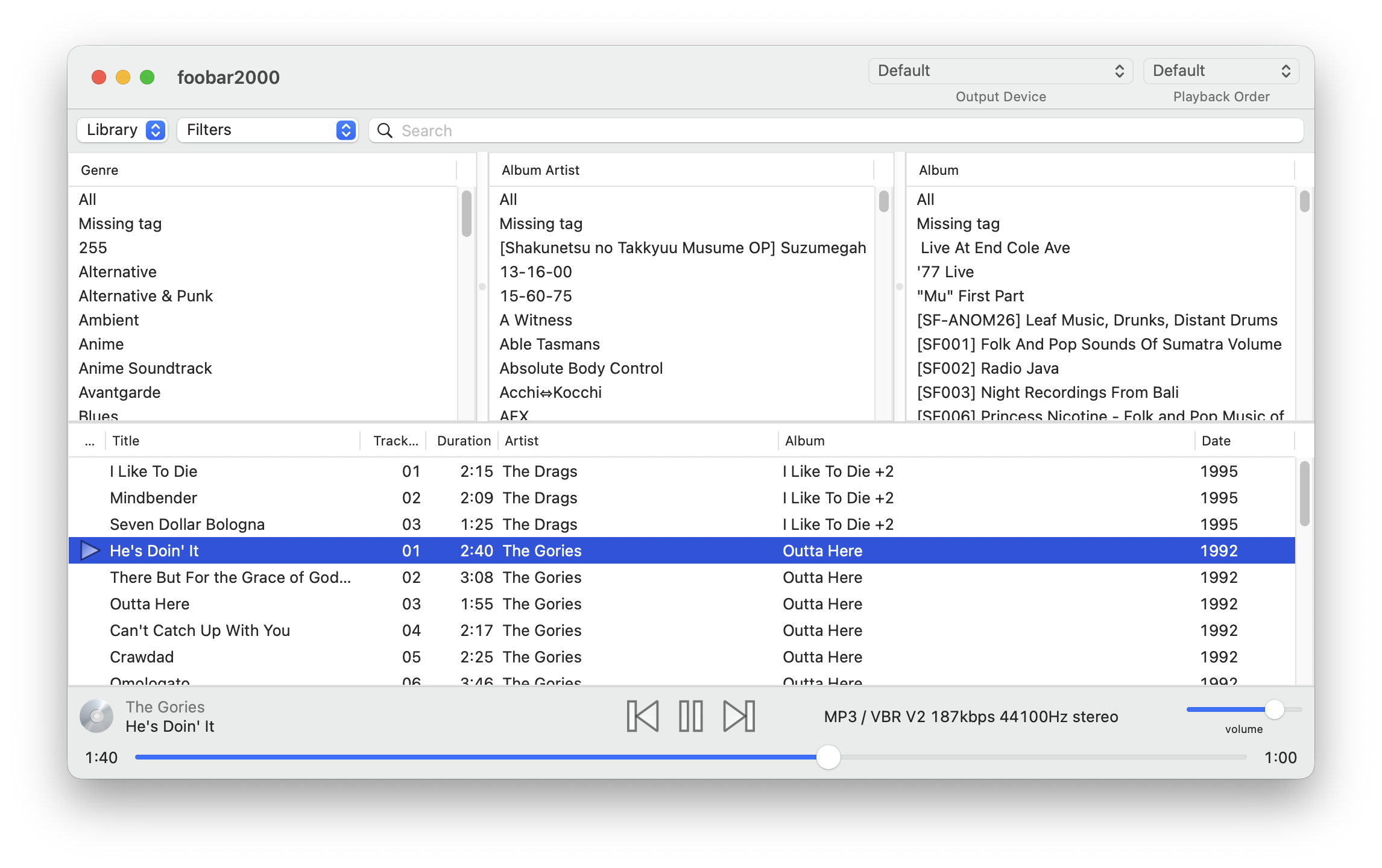Viewport: 1382px width, 868px height.
Task: Click the playlist vertical scrollbar
Action: pos(1304,493)
